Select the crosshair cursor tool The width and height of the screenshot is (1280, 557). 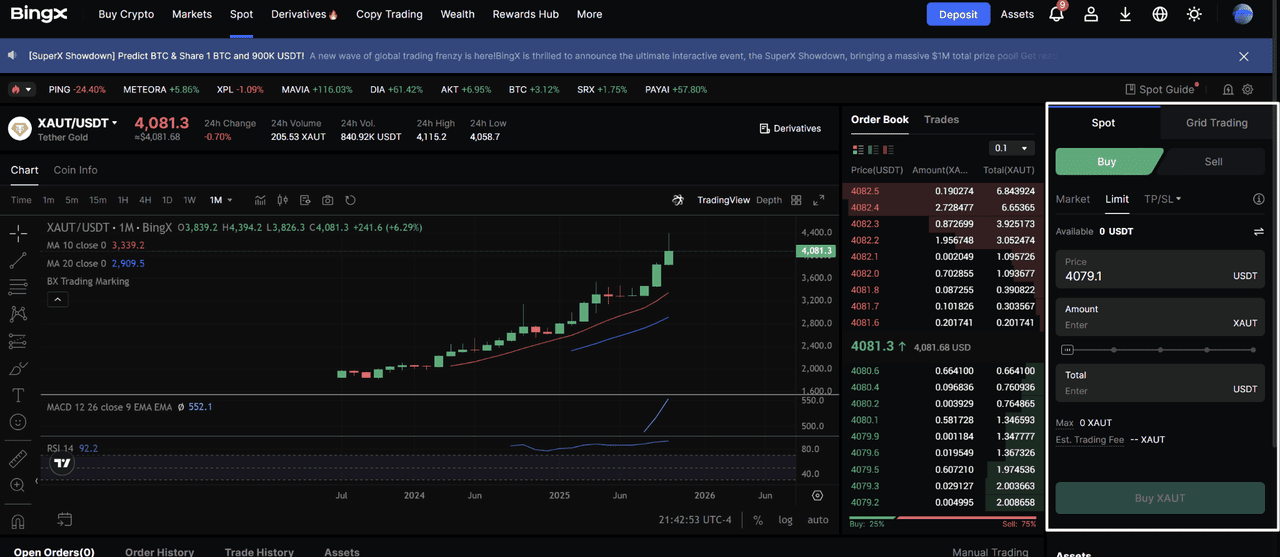[18, 234]
